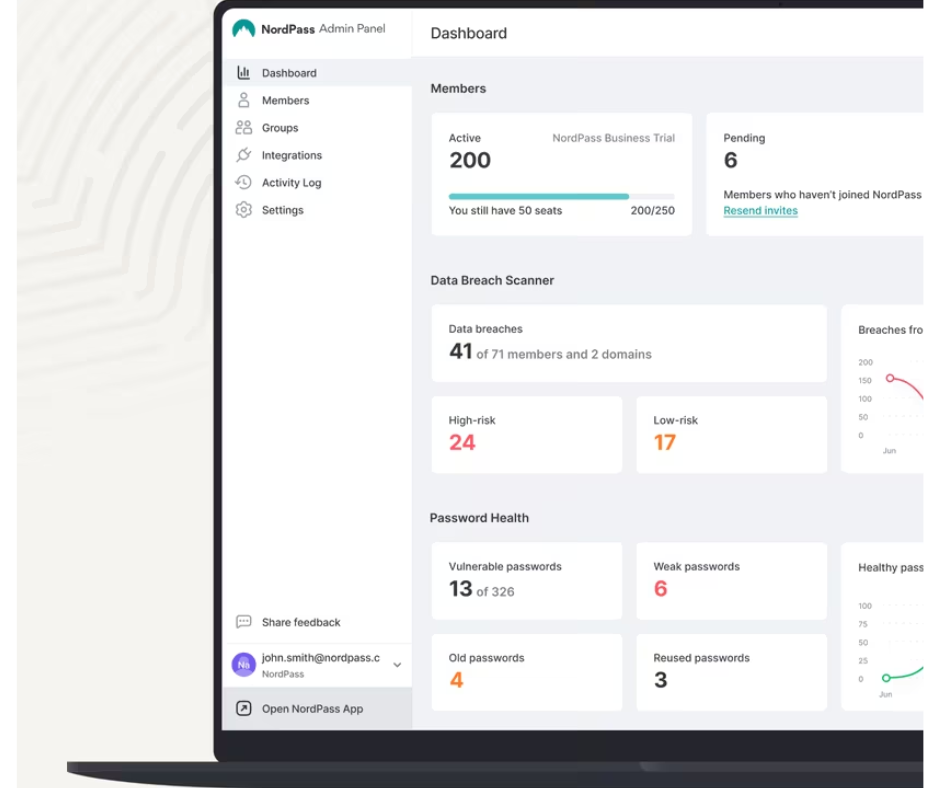Click the Activity Log clock icon
This screenshot has height=788, width=940.
point(243,182)
